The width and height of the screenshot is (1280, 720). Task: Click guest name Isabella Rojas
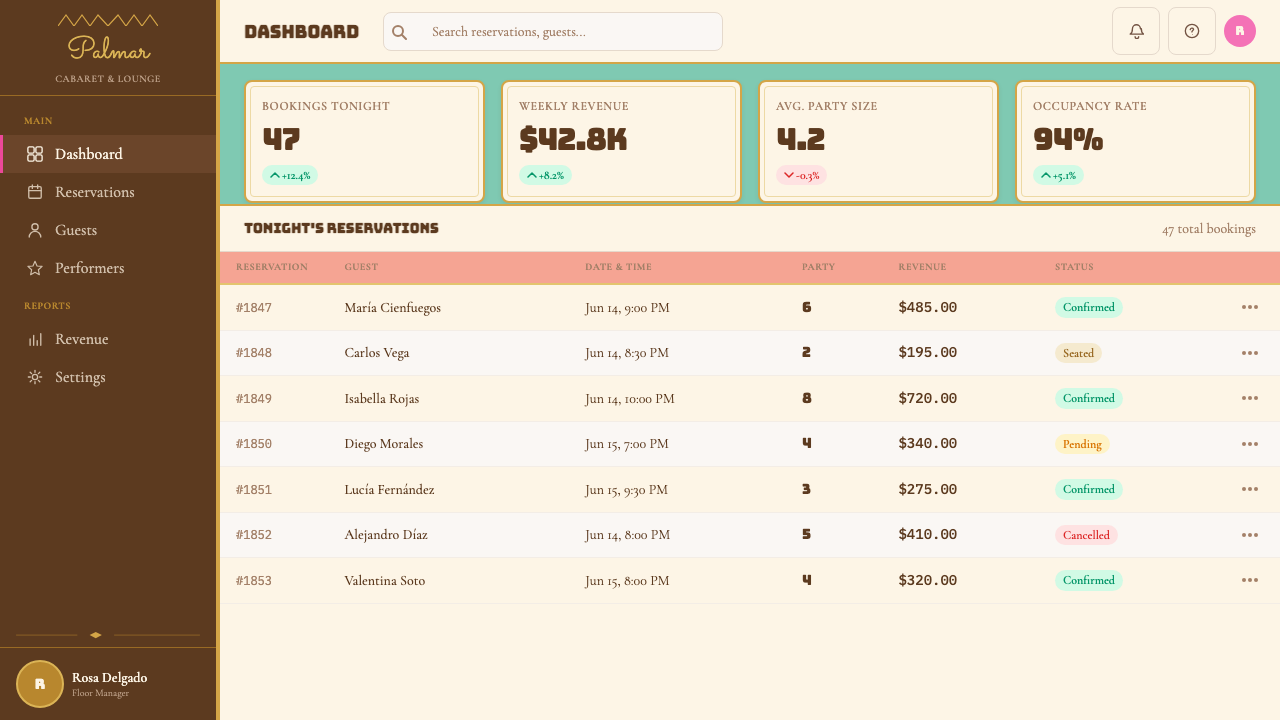[x=381, y=399]
